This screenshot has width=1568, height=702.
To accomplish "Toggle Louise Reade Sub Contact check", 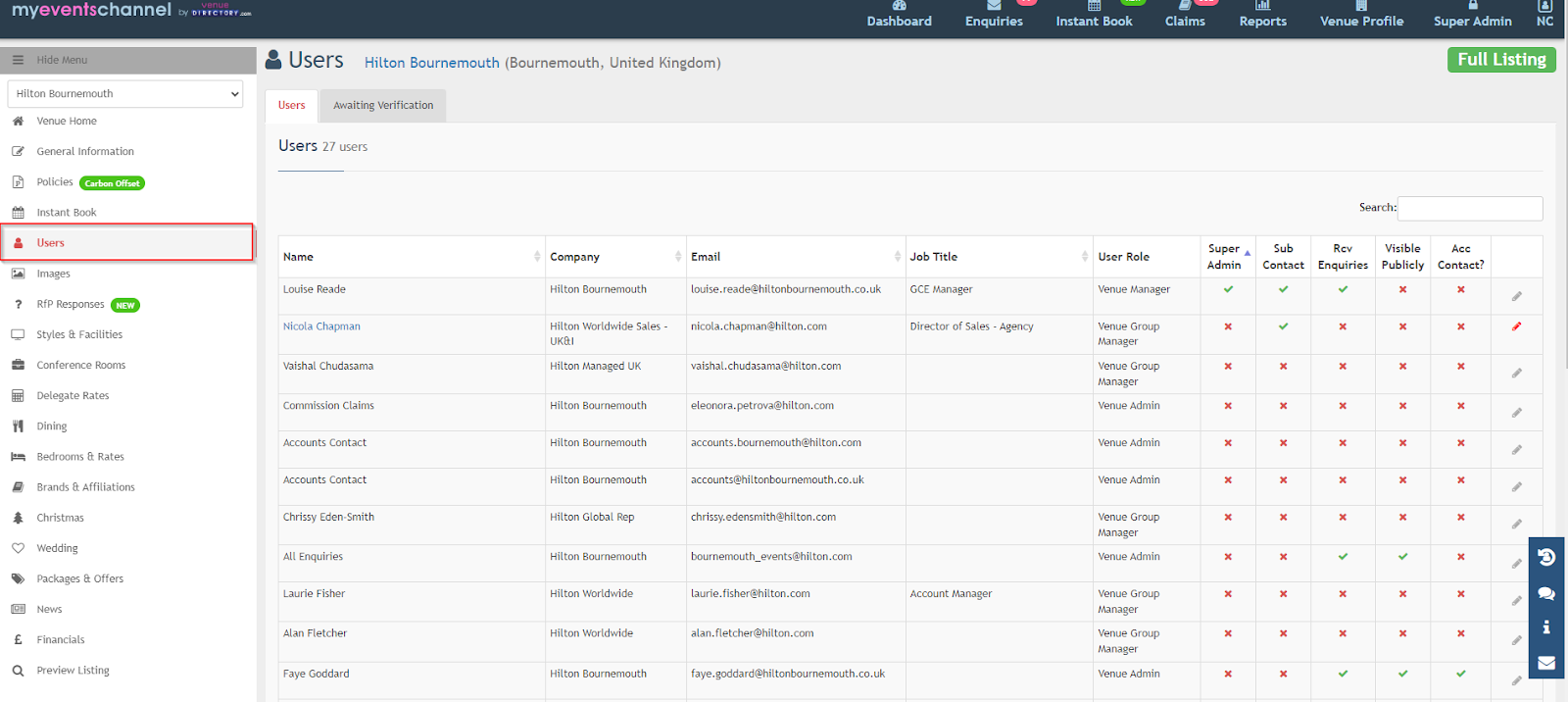I will point(1283,289).
